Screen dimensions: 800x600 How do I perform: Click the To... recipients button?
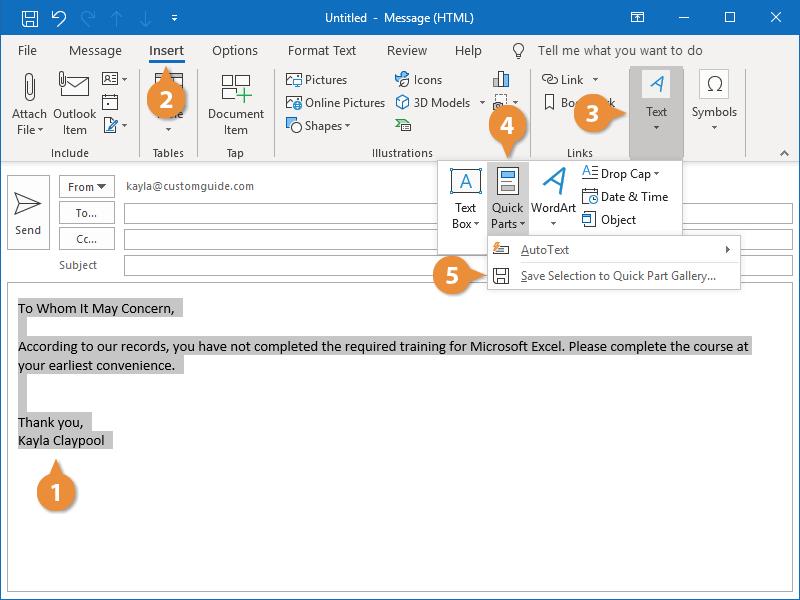pyautogui.click(x=87, y=213)
